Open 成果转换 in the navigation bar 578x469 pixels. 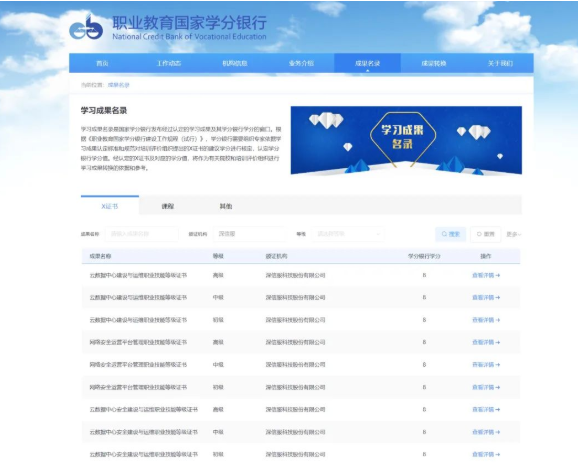[434, 63]
